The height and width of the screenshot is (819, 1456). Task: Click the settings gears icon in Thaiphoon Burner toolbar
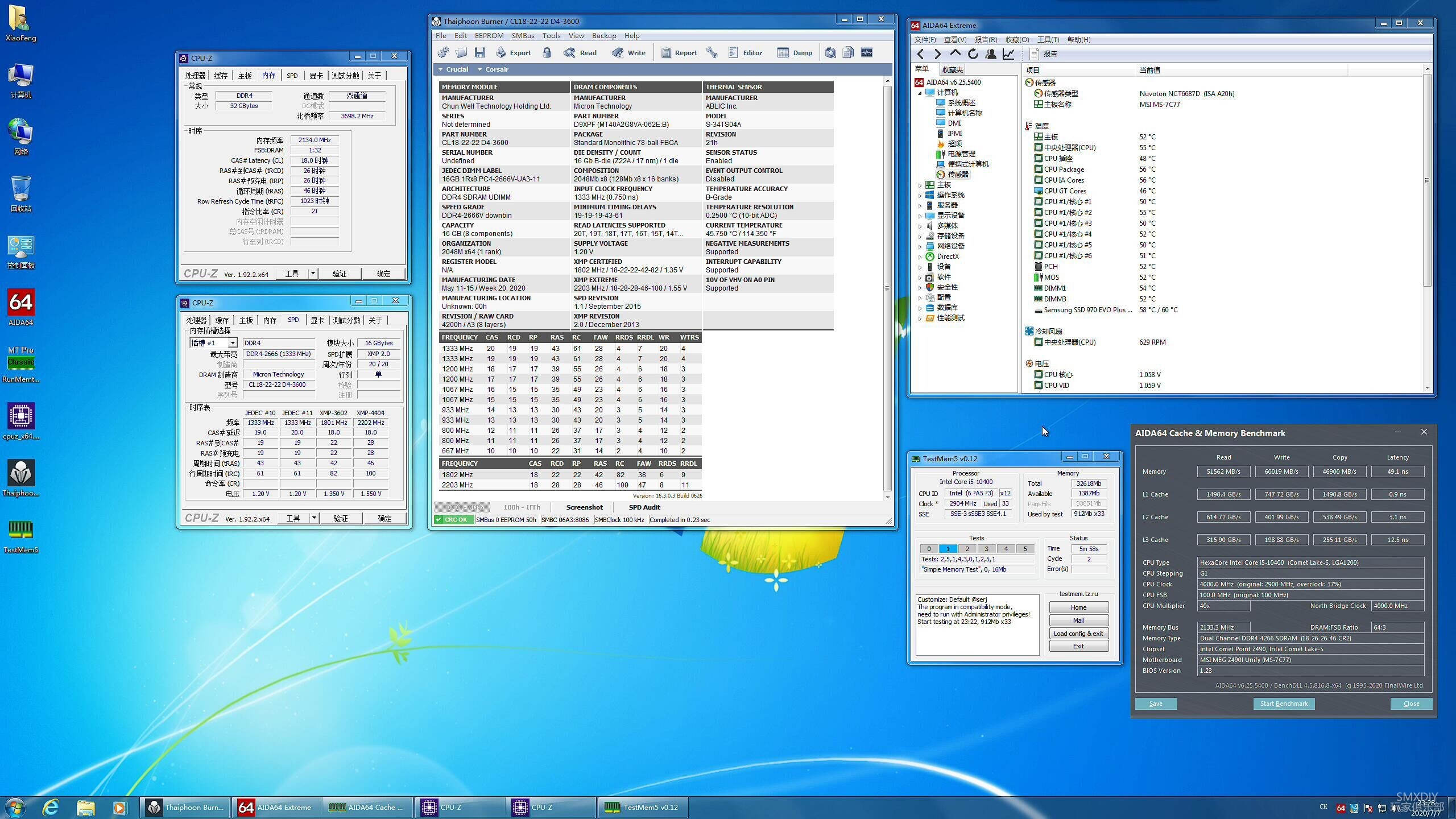[x=443, y=53]
